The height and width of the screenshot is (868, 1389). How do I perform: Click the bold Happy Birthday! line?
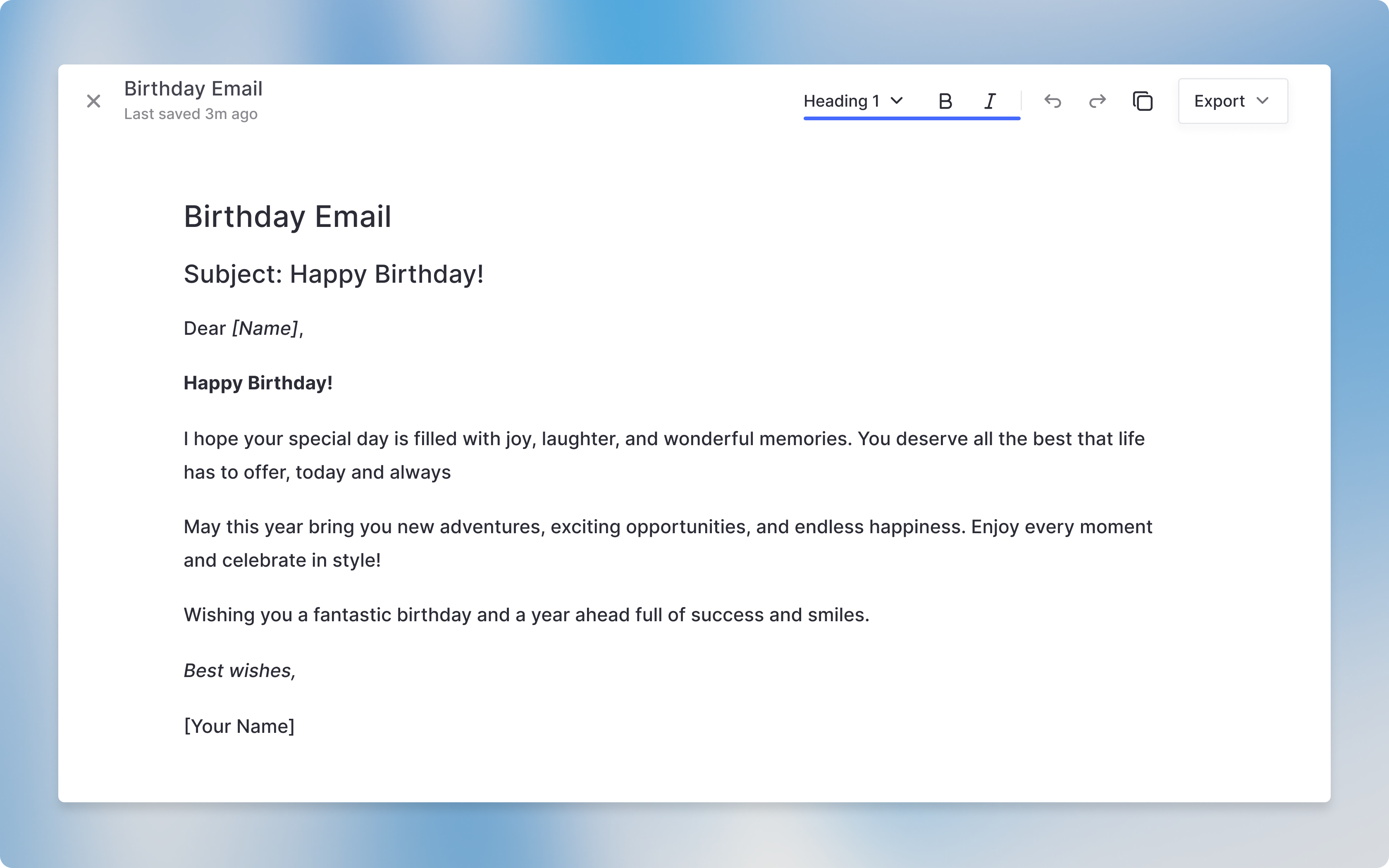pos(258,383)
